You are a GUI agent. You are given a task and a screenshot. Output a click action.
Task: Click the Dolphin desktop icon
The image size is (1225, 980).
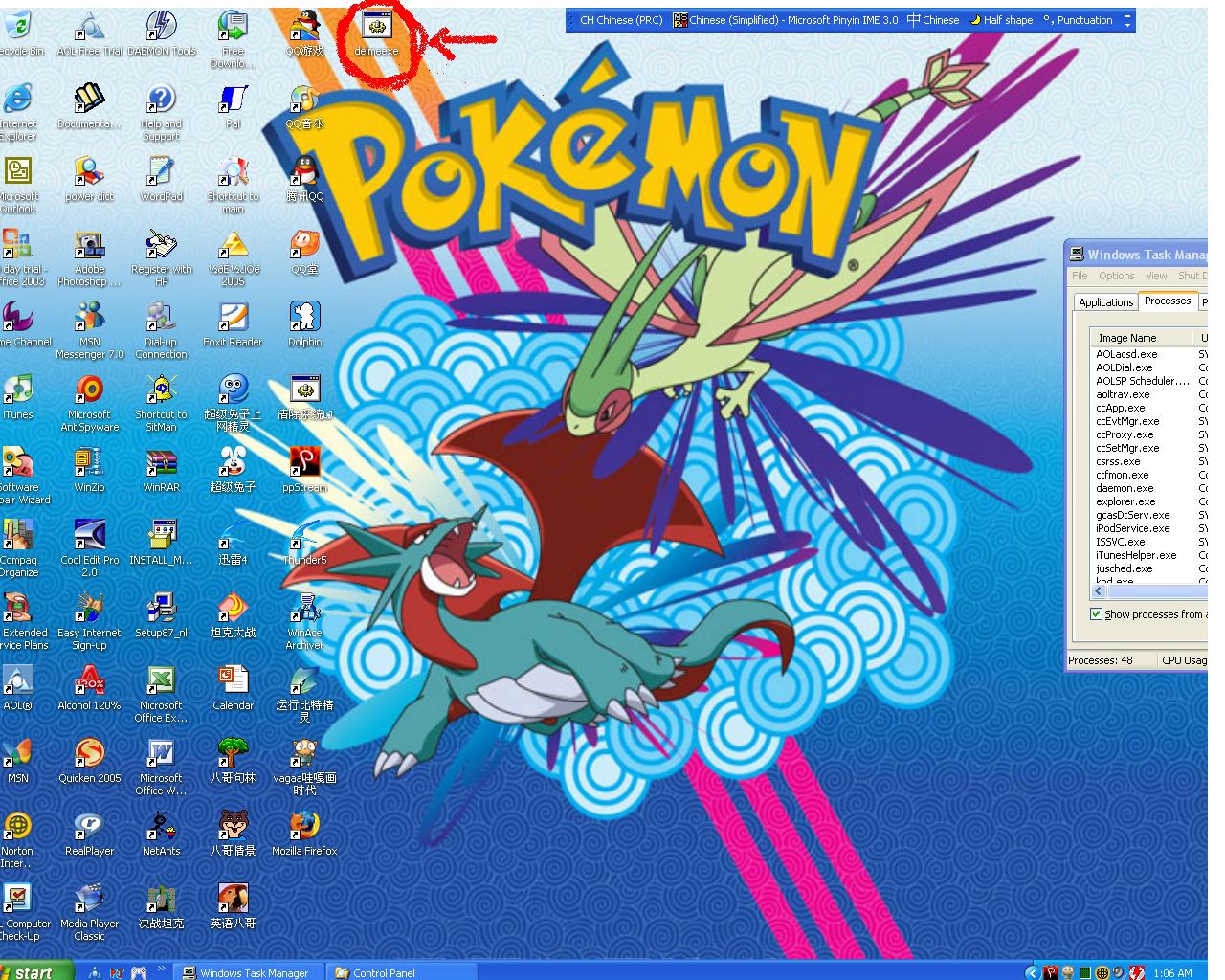(304, 324)
